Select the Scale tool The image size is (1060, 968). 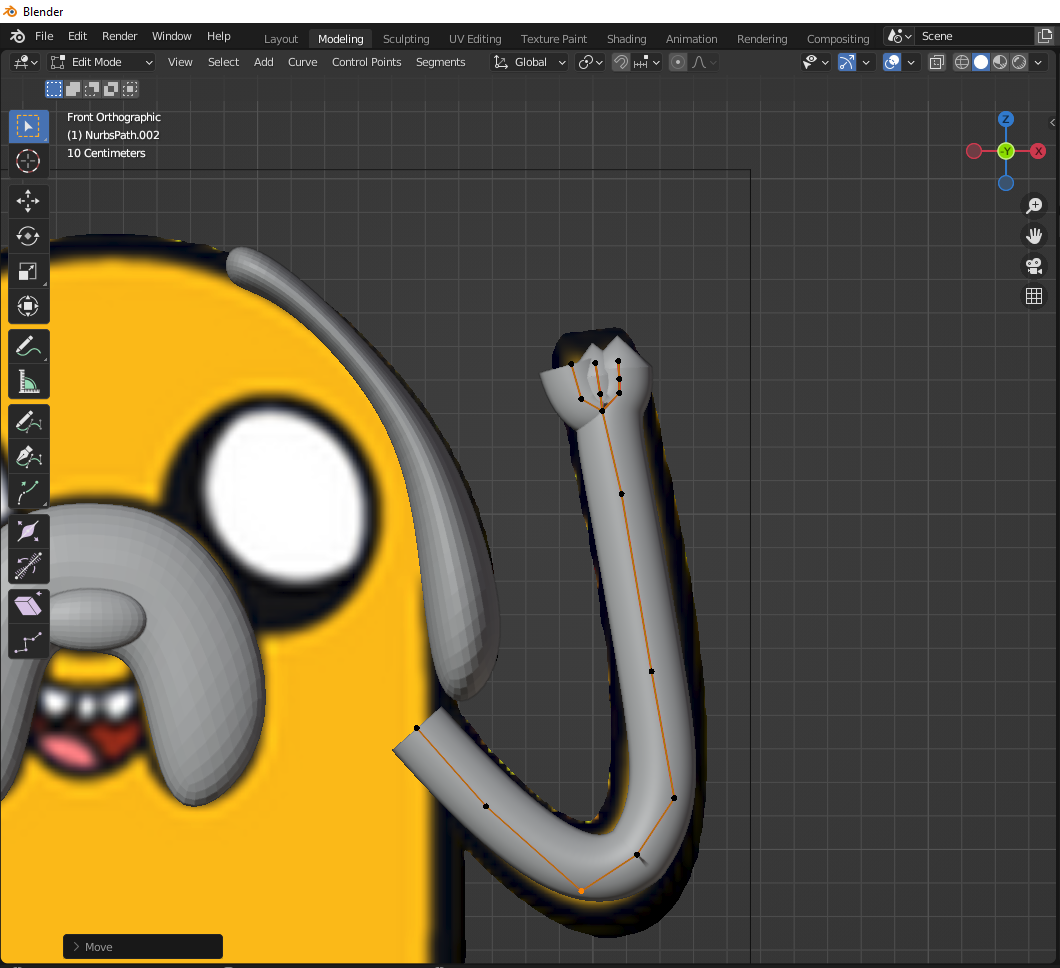pyautogui.click(x=28, y=272)
